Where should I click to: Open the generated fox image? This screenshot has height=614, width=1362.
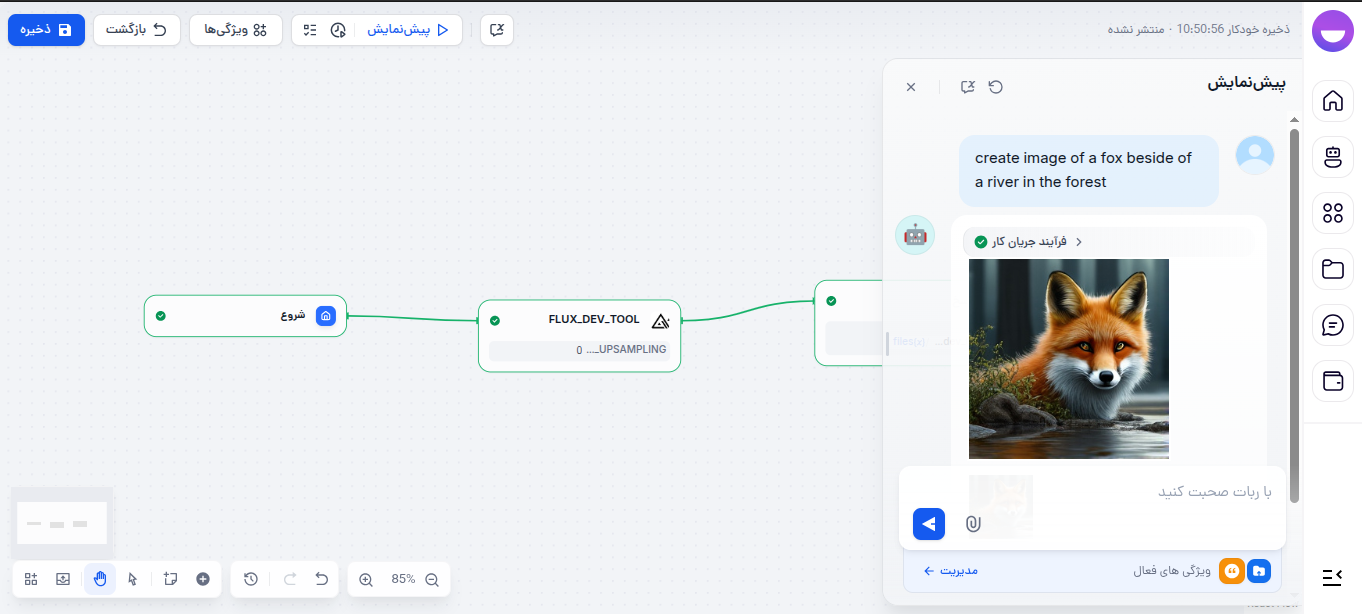1068,358
